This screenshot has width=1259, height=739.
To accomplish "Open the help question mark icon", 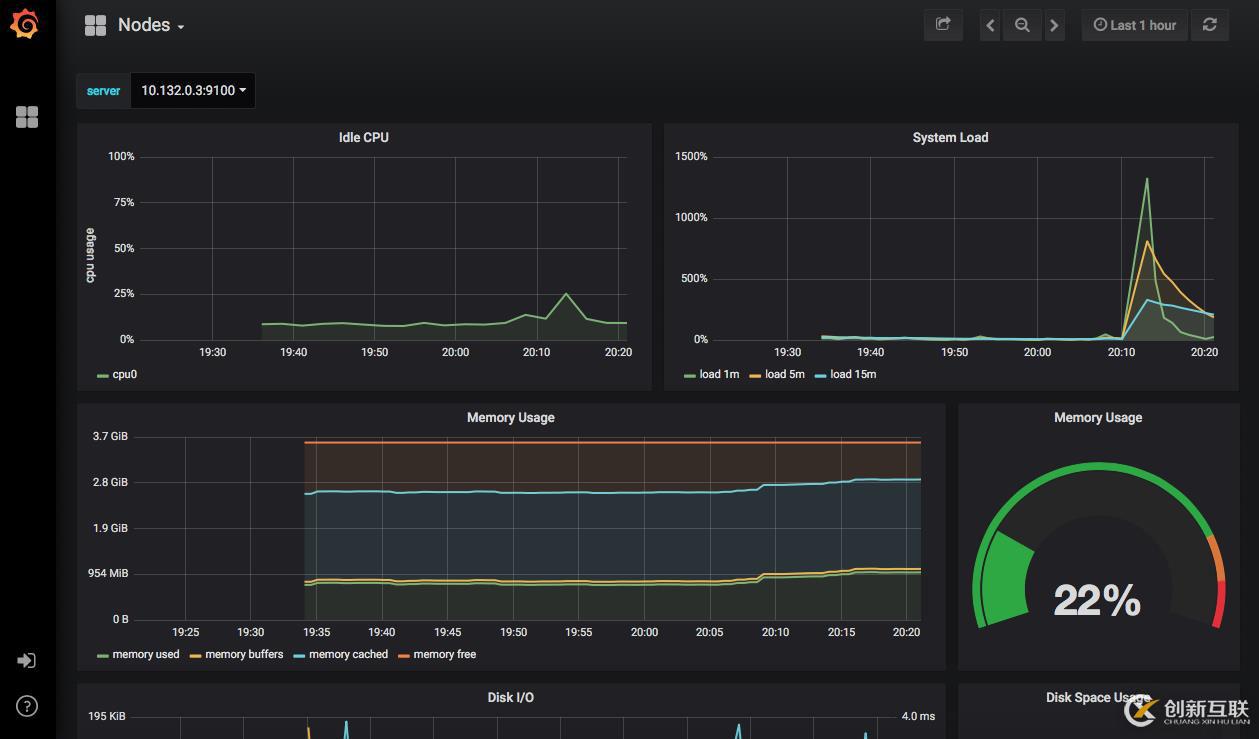I will coord(27,706).
